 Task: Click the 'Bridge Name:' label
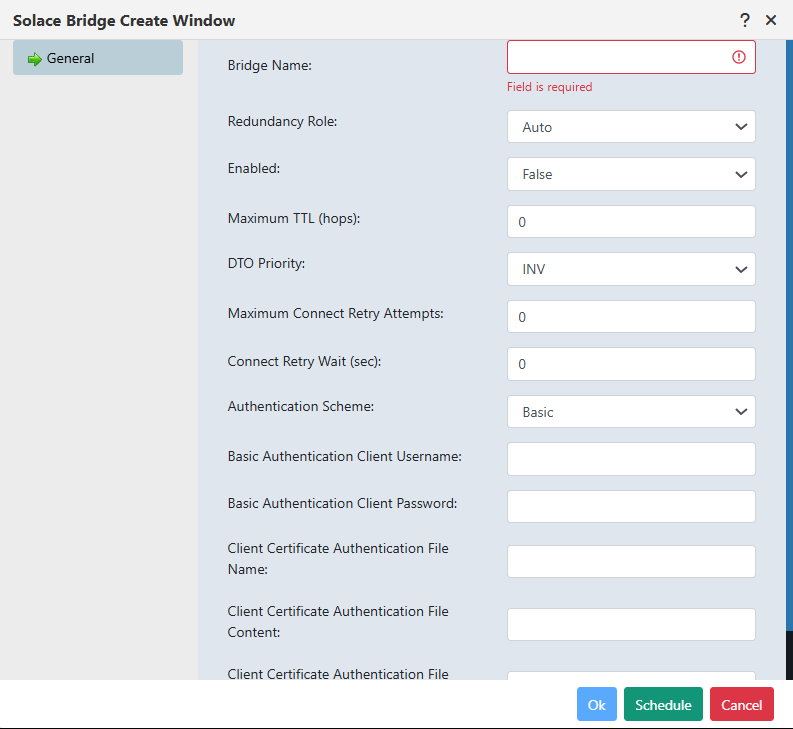click(x=270, y=65)
